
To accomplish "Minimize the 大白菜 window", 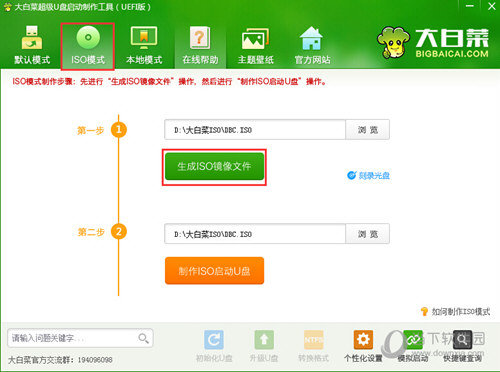I will pos(470,6).
